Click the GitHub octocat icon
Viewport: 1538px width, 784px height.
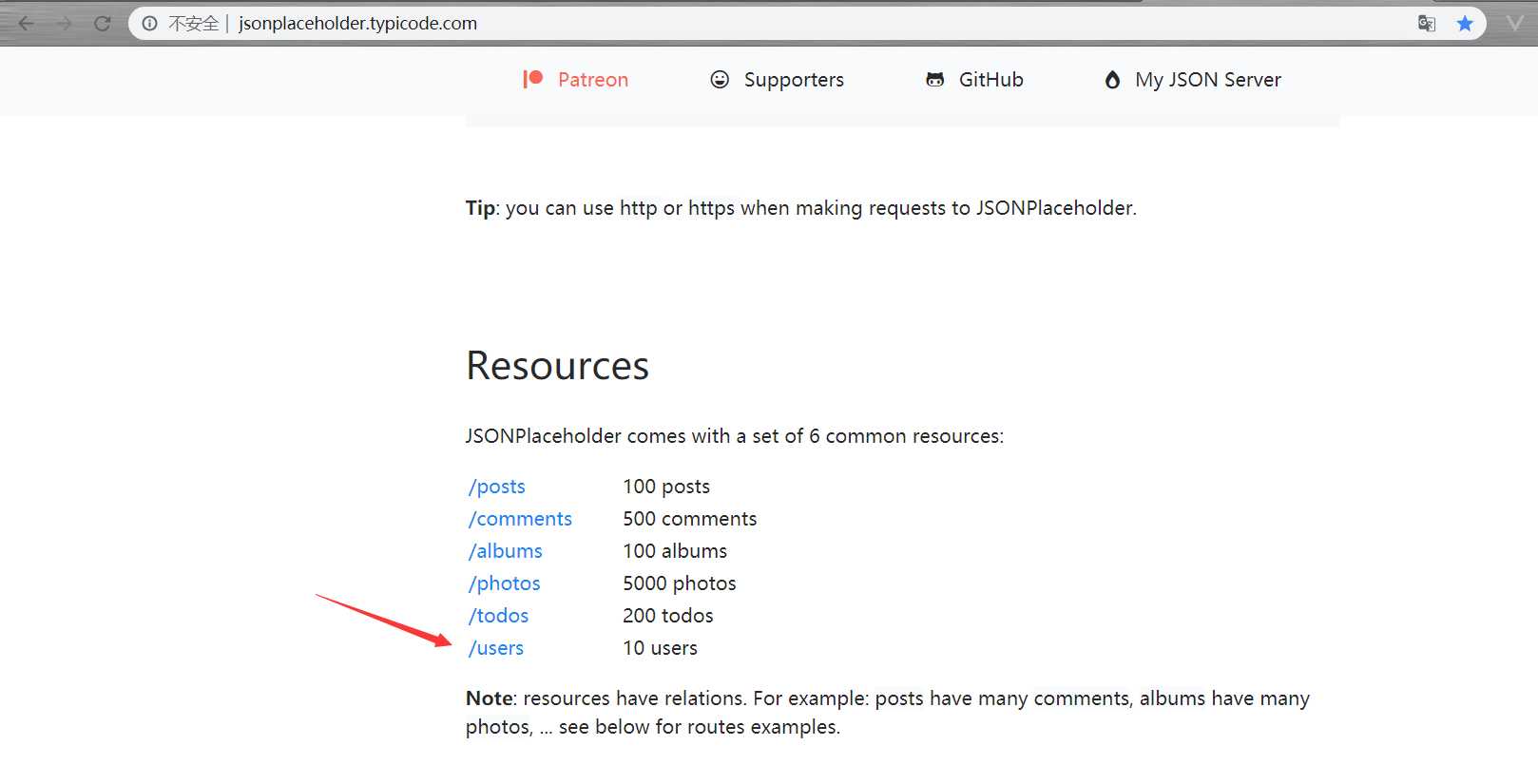(x=935, y=79)
